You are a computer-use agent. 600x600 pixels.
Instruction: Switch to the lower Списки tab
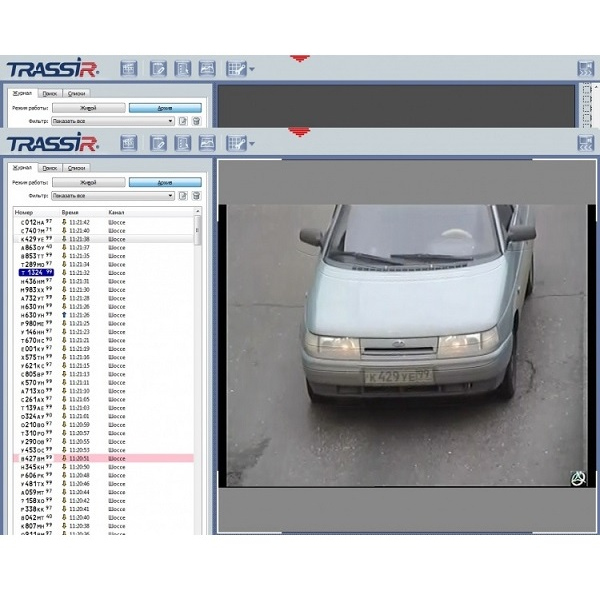point(76,168)
